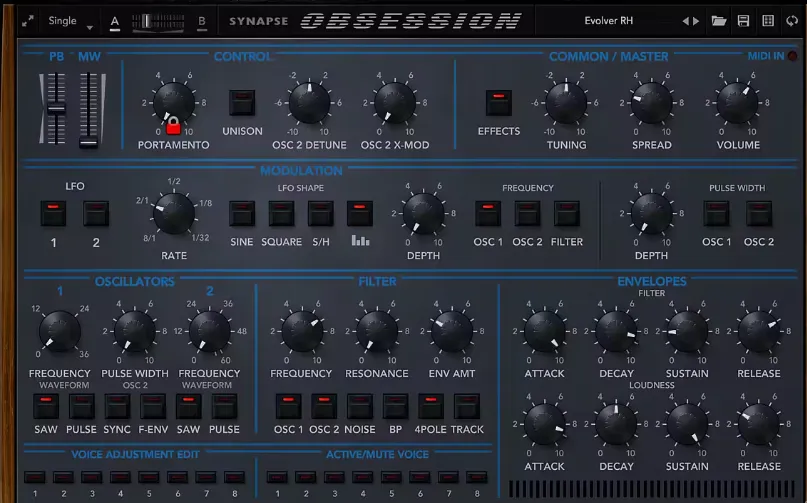Open the Evolver RH preset name menu
The image size is (807, 503).
pos(609,21)
